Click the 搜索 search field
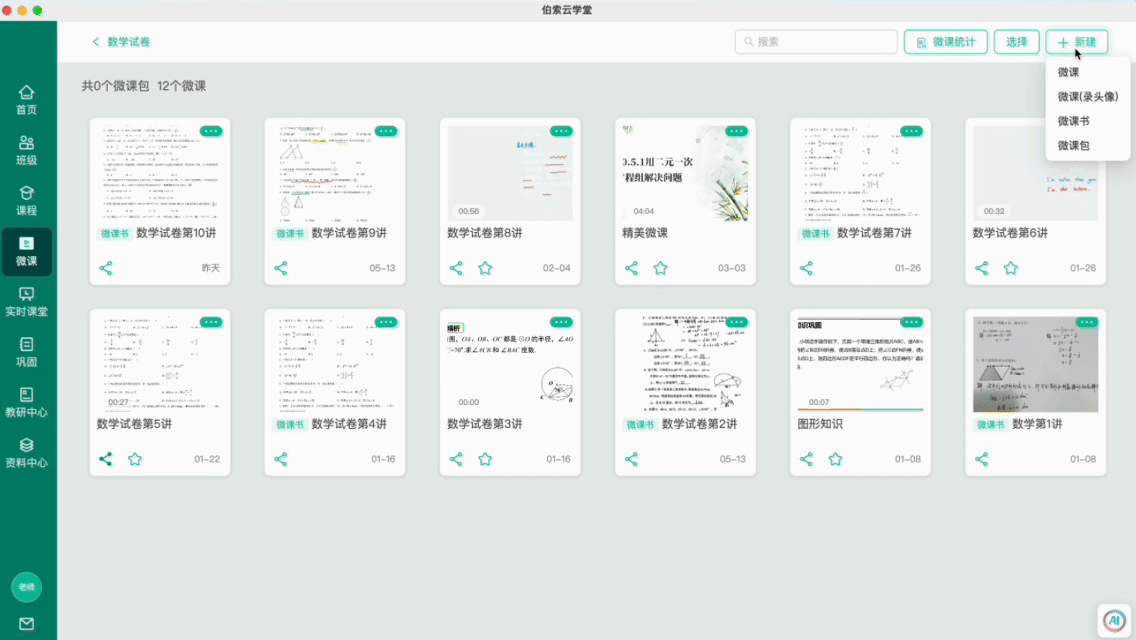This screenshot has width=1136, height=640. point(816,42)
